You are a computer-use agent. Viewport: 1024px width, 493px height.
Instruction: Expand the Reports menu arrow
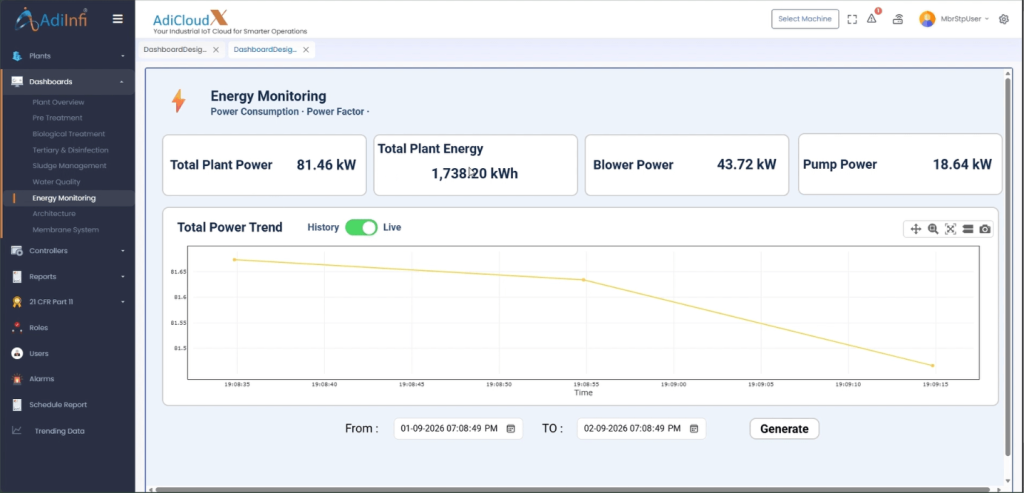[x=122, y=277]
